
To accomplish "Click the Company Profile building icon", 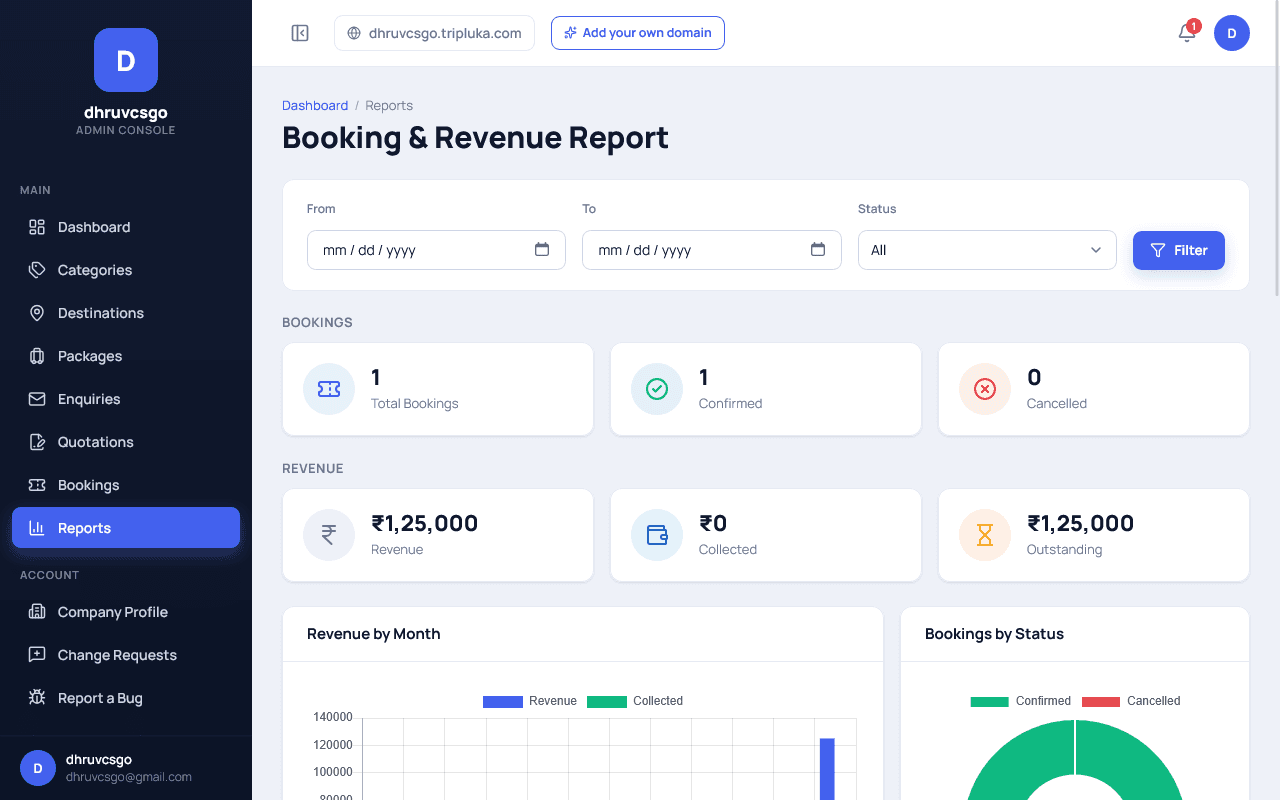I will [37, 612].
